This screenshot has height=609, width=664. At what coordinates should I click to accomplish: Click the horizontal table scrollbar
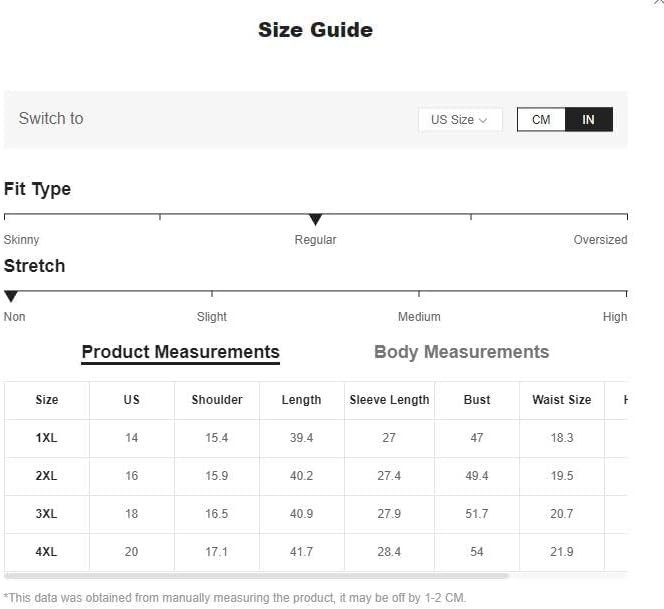256,576
